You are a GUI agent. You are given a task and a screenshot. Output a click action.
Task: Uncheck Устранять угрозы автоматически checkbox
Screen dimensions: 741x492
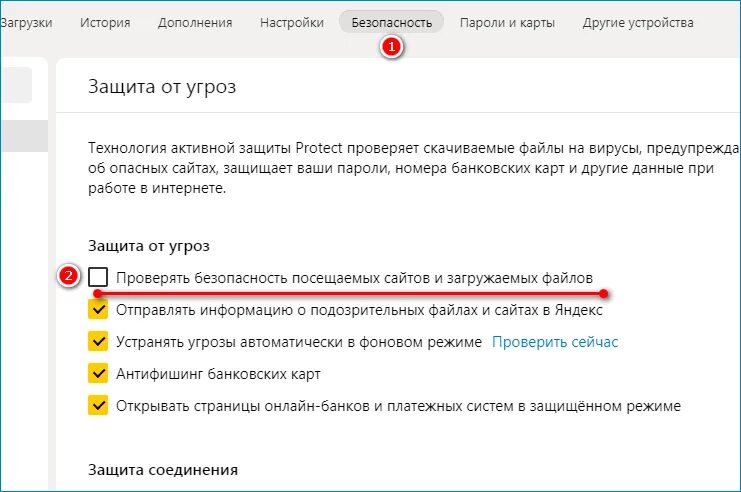tap(98, 342)
